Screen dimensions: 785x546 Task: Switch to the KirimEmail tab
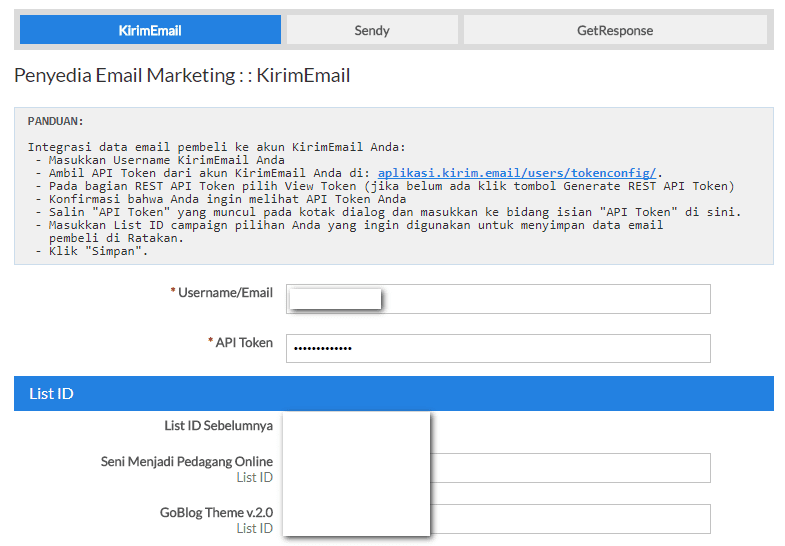150,30
